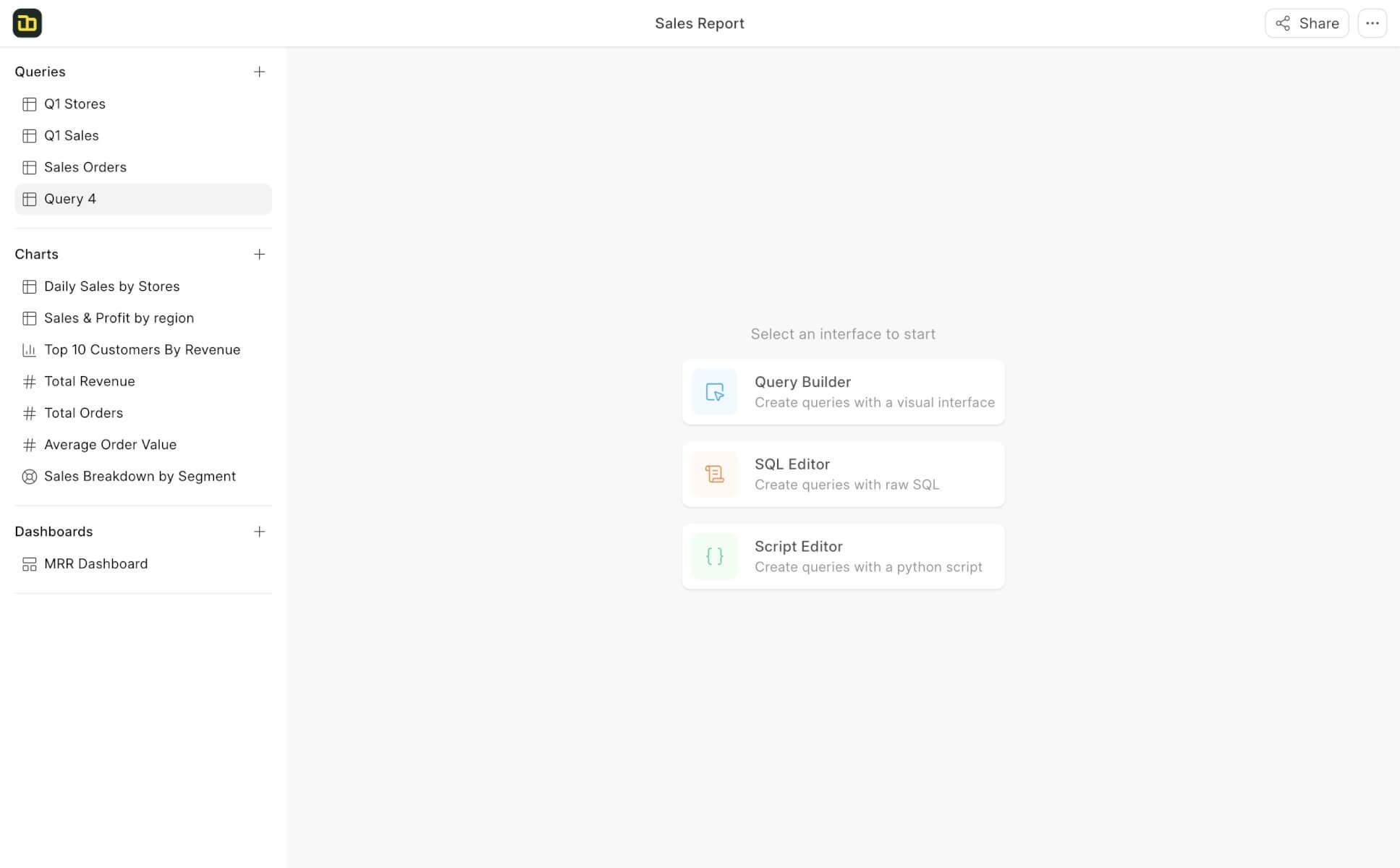Click the number icon beside Total Orders
Image resolution: width=1400 pixels, height=868 pixels.
click(29, 412)
